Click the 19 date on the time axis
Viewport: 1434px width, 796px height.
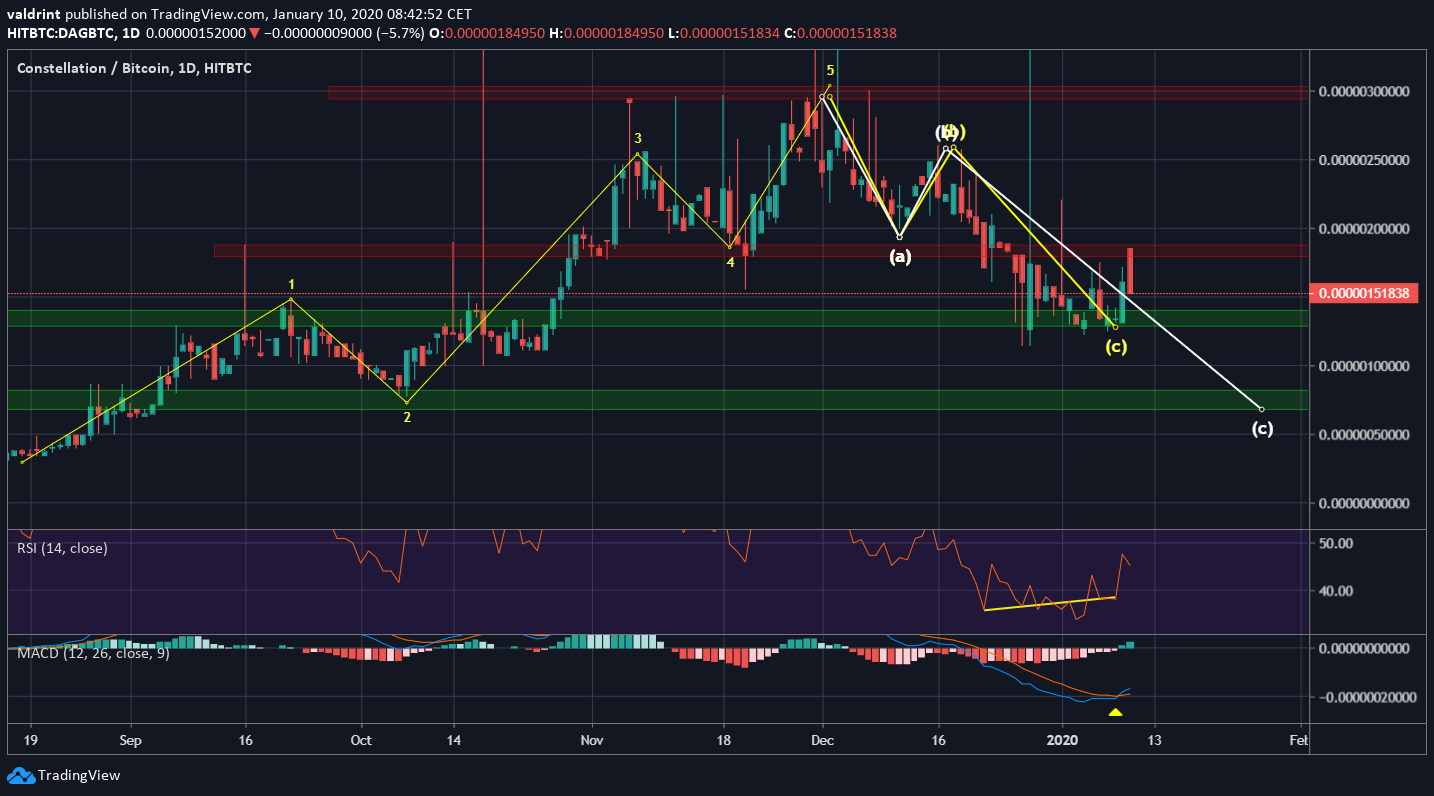[30, 741]
